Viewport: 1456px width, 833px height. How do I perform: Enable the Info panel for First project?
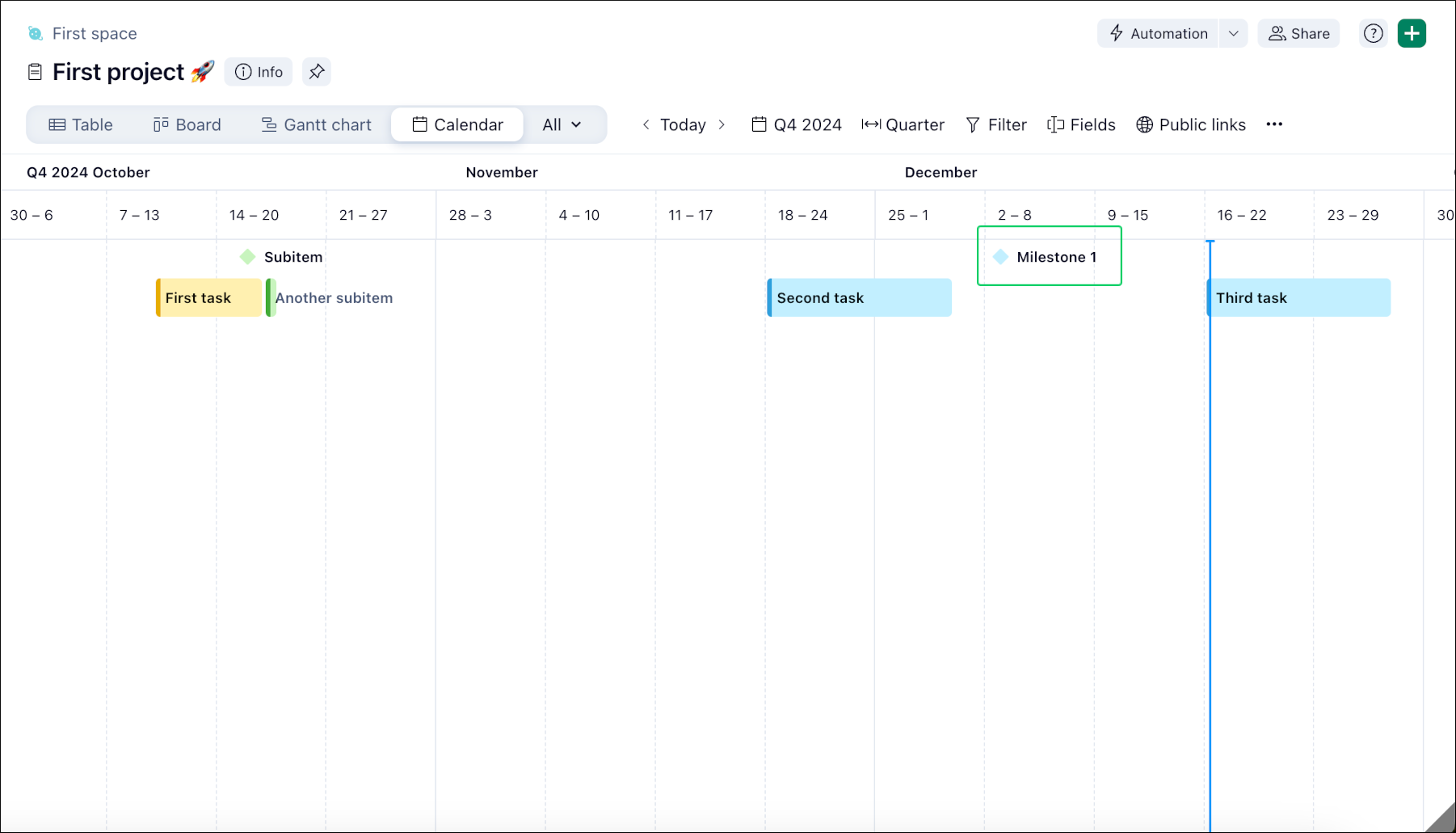(258, 72)
